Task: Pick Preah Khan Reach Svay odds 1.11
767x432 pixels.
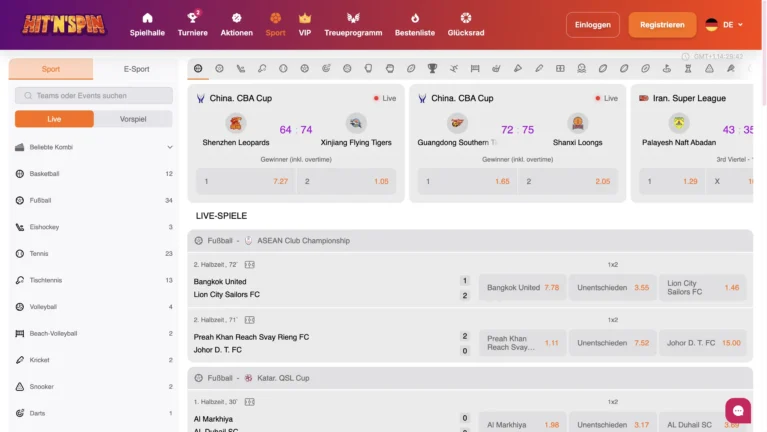Action: click(522, 343)
